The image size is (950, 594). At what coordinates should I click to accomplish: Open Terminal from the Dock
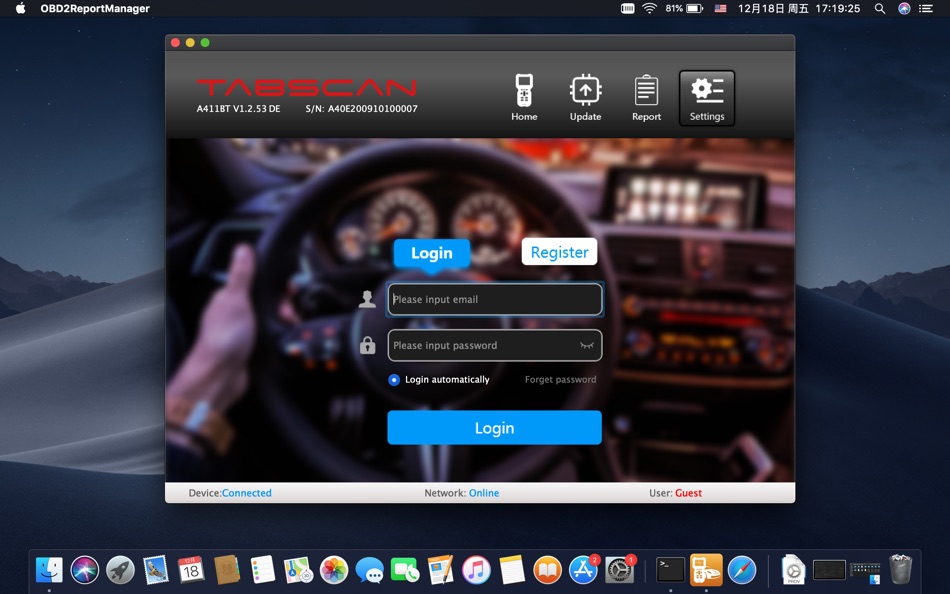click(671, 570)
